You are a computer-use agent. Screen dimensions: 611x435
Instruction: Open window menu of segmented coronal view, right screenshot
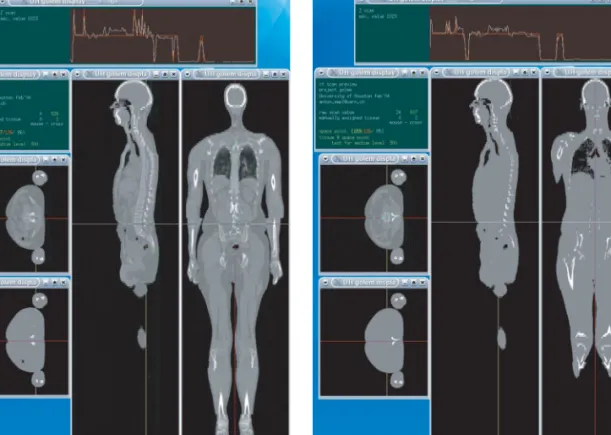click(x=547, y=72)
